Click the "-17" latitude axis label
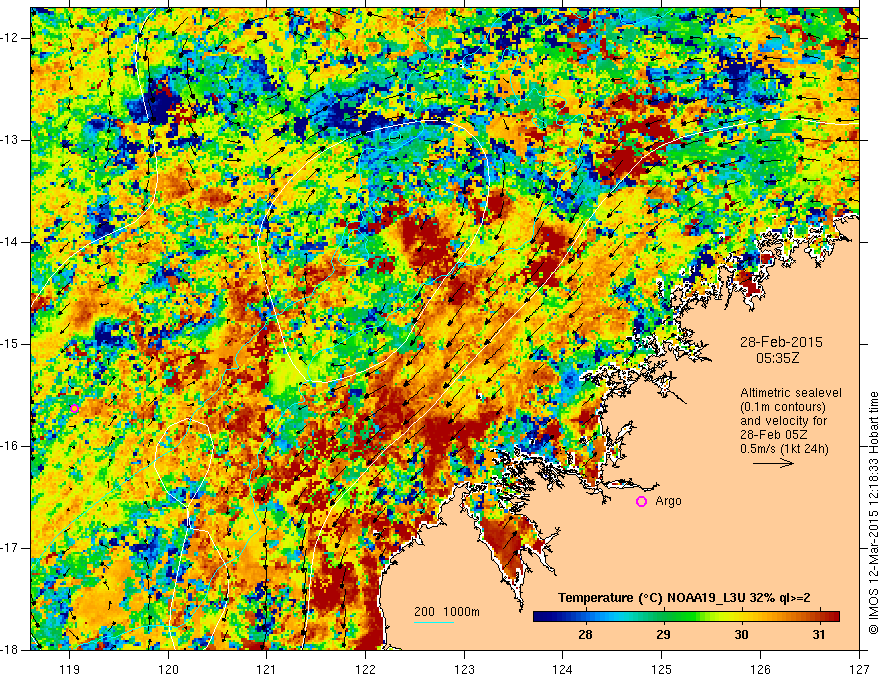 tap(10, 548)
